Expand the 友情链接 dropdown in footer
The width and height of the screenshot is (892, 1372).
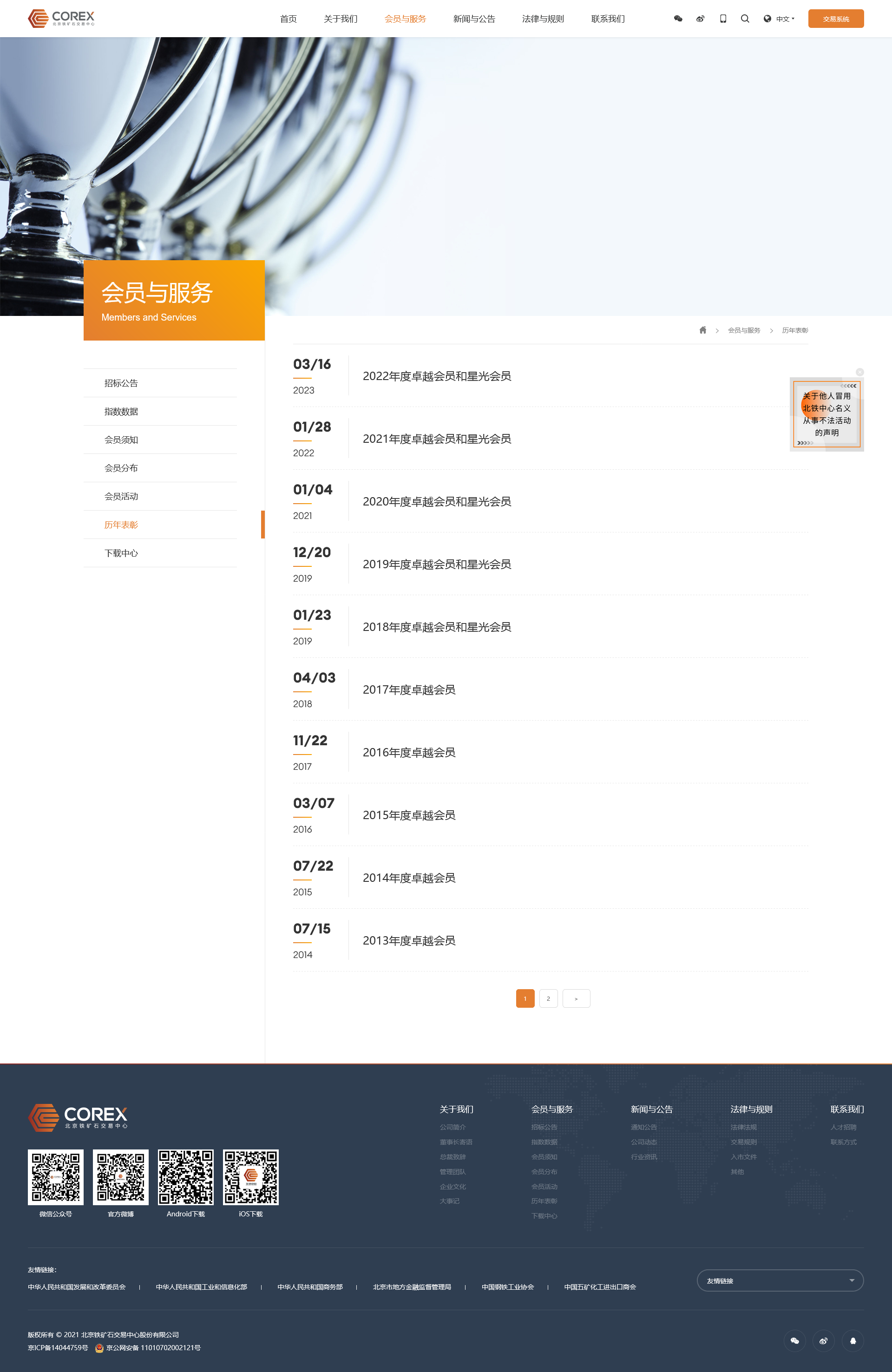coord(780,1280)
